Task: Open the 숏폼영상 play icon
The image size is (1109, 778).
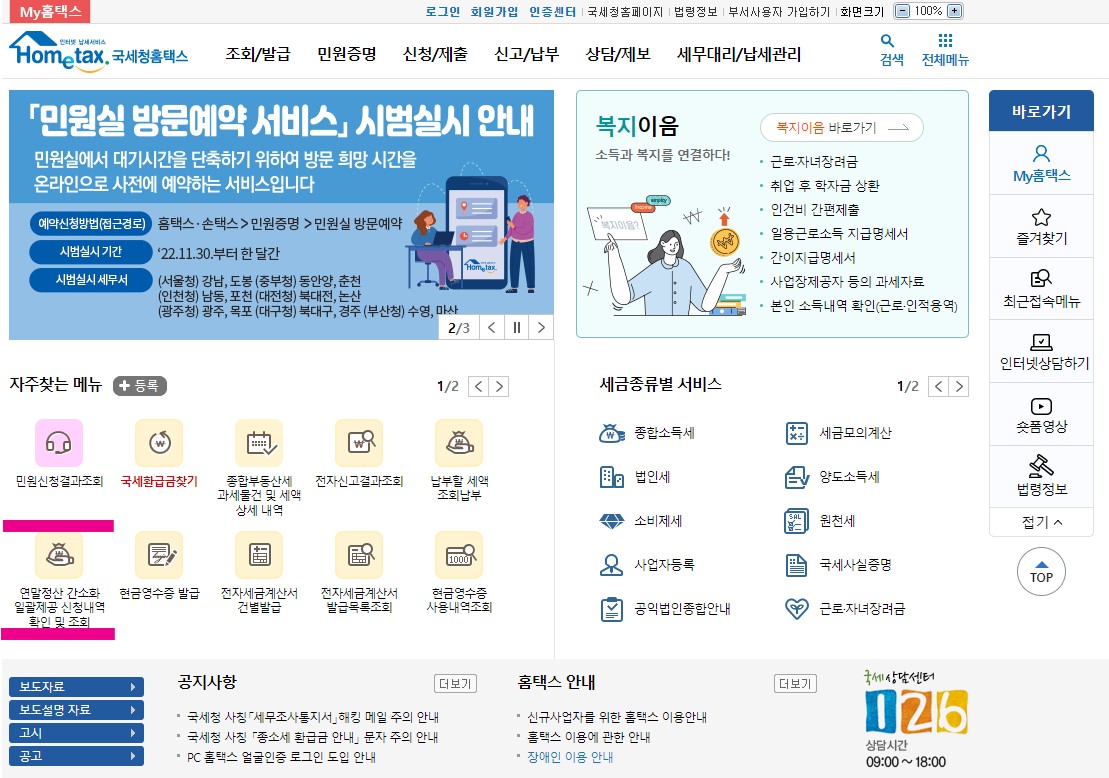Action: pos(1041,406)
